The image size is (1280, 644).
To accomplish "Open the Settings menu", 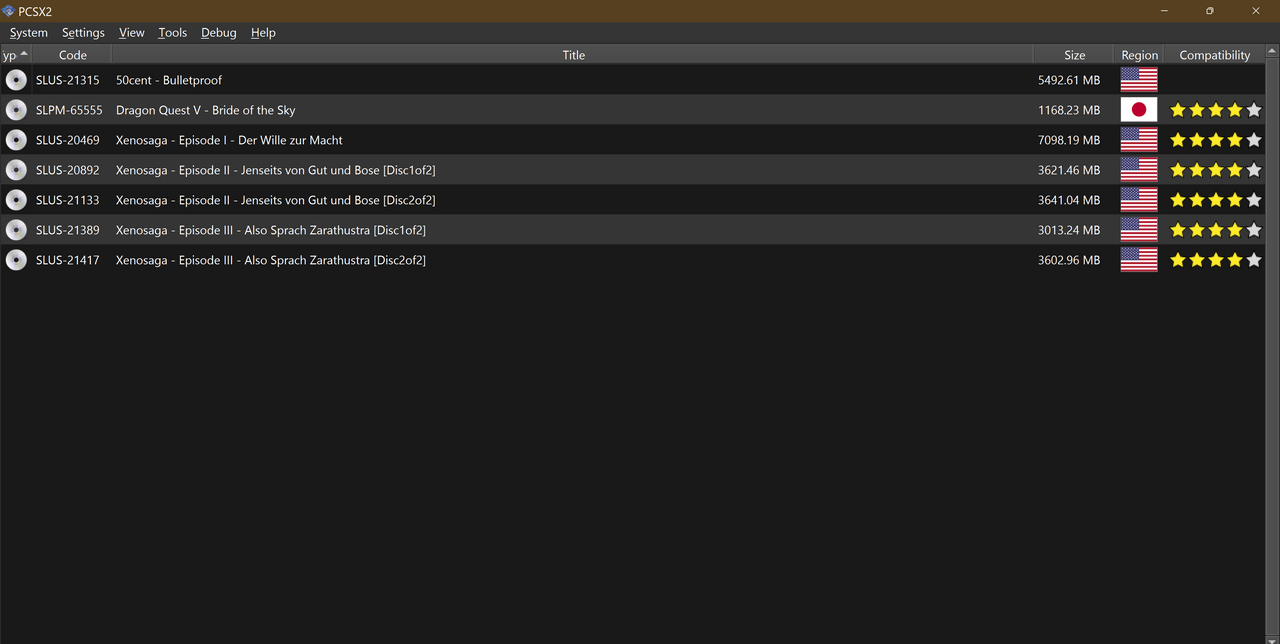I will (83, 33).
